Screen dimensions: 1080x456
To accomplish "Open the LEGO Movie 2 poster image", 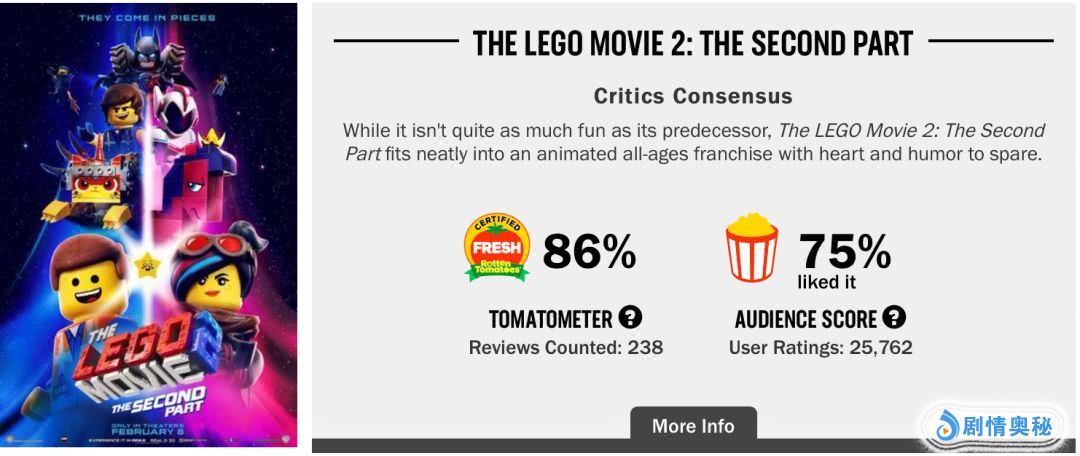I will pyautogui.click(x=148, y=224).
